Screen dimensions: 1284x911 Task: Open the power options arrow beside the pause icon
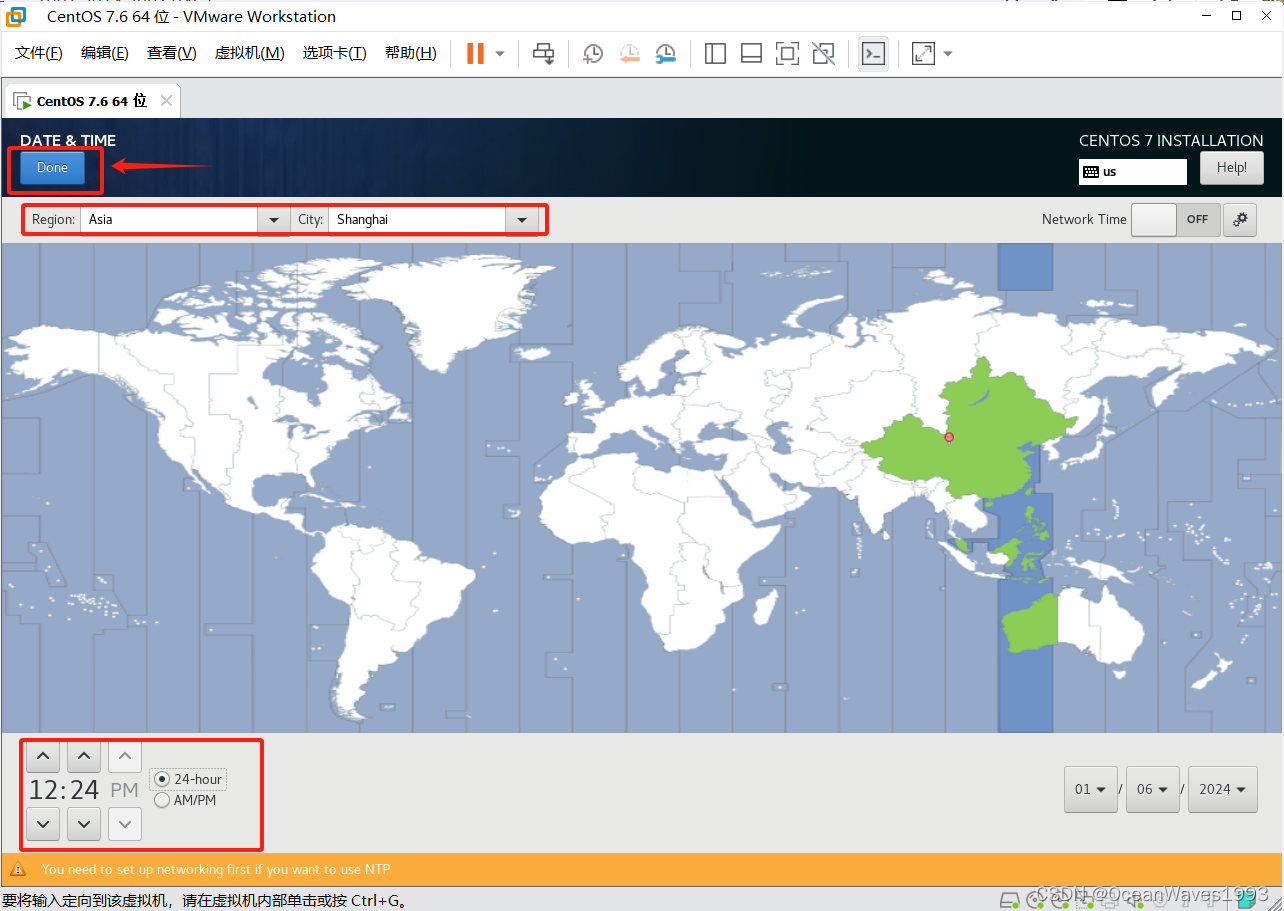[500, 53]
